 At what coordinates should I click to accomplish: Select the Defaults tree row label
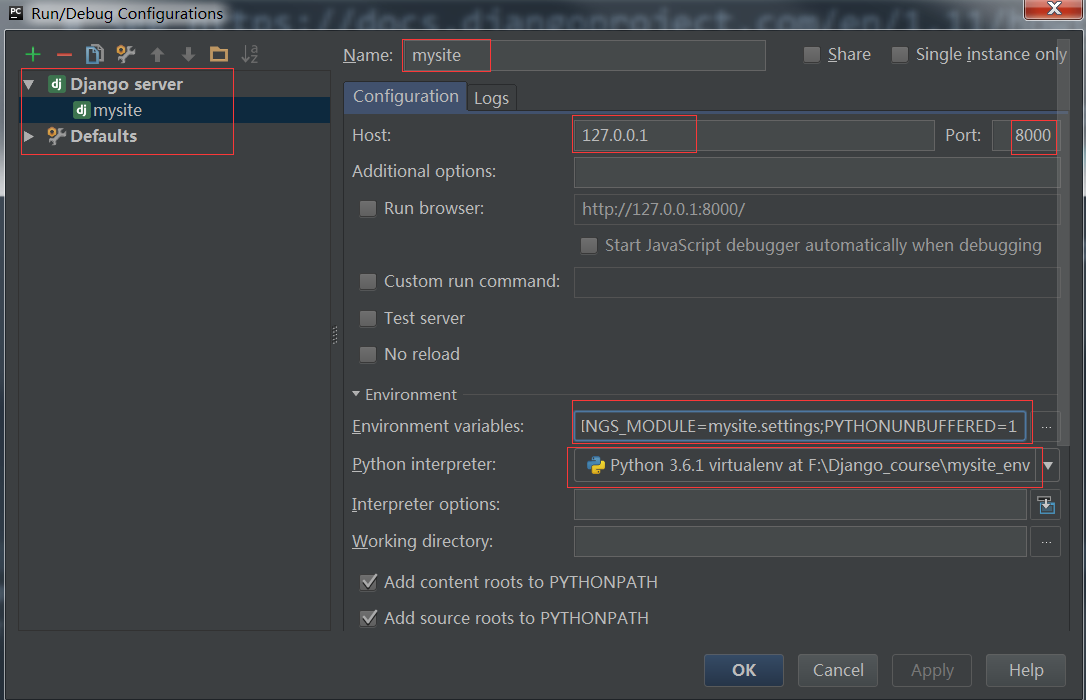[x=104, y=136]
